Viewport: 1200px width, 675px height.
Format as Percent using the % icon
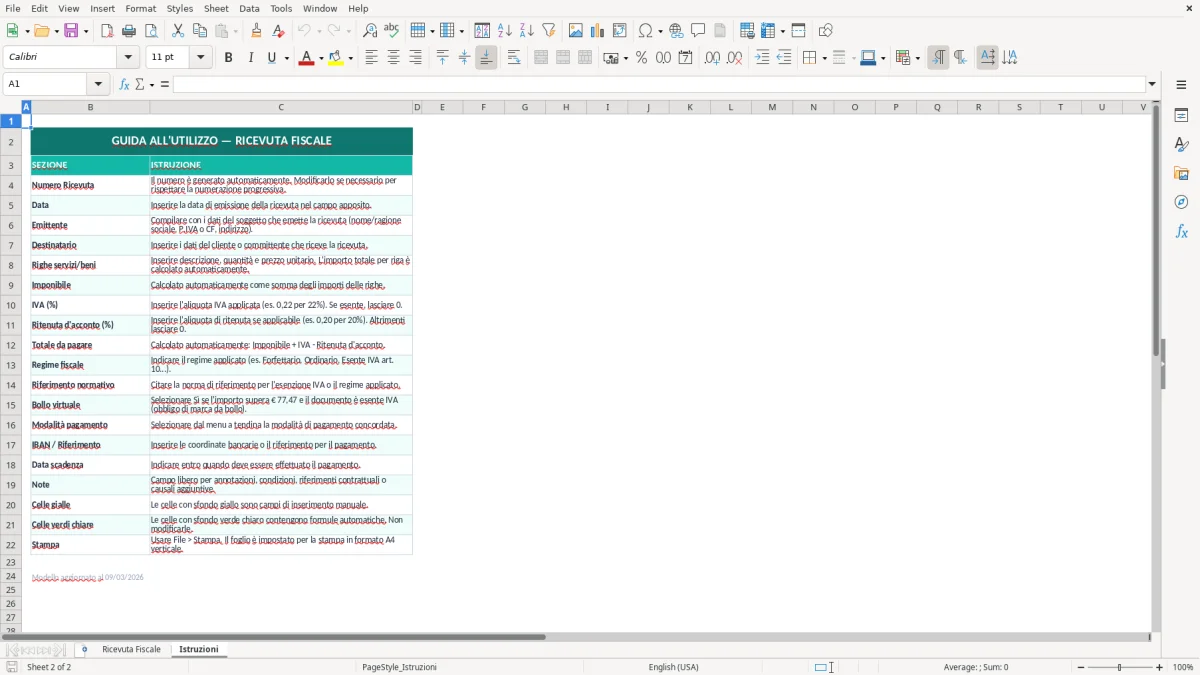click(x=641, y=58)
